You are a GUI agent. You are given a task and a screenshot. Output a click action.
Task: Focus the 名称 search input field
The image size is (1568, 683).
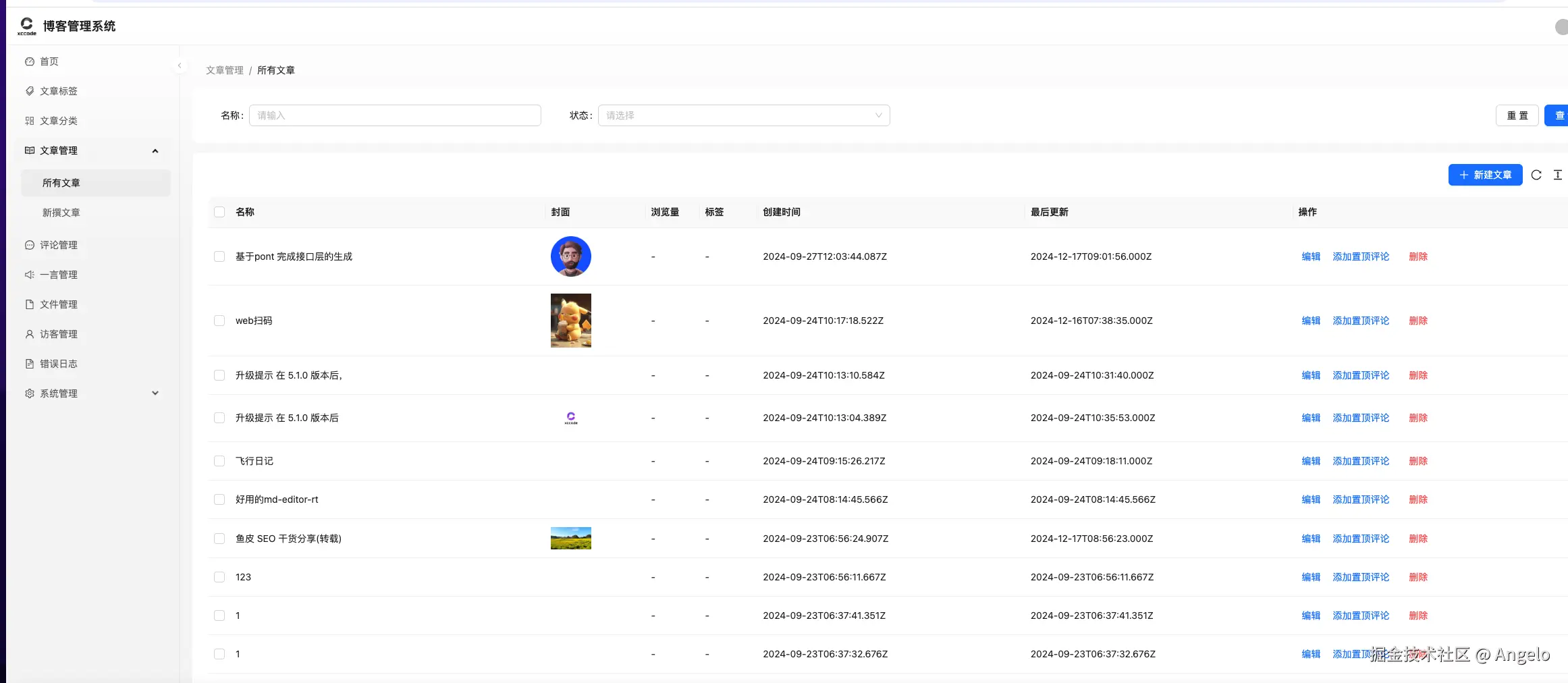[395, 115]
